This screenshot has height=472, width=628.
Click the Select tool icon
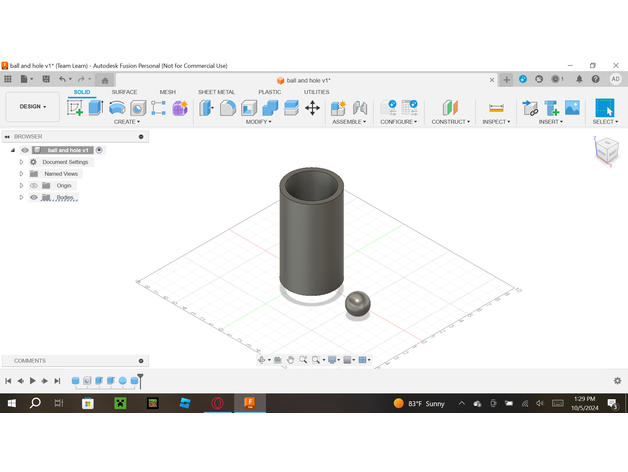click(604, 108)
